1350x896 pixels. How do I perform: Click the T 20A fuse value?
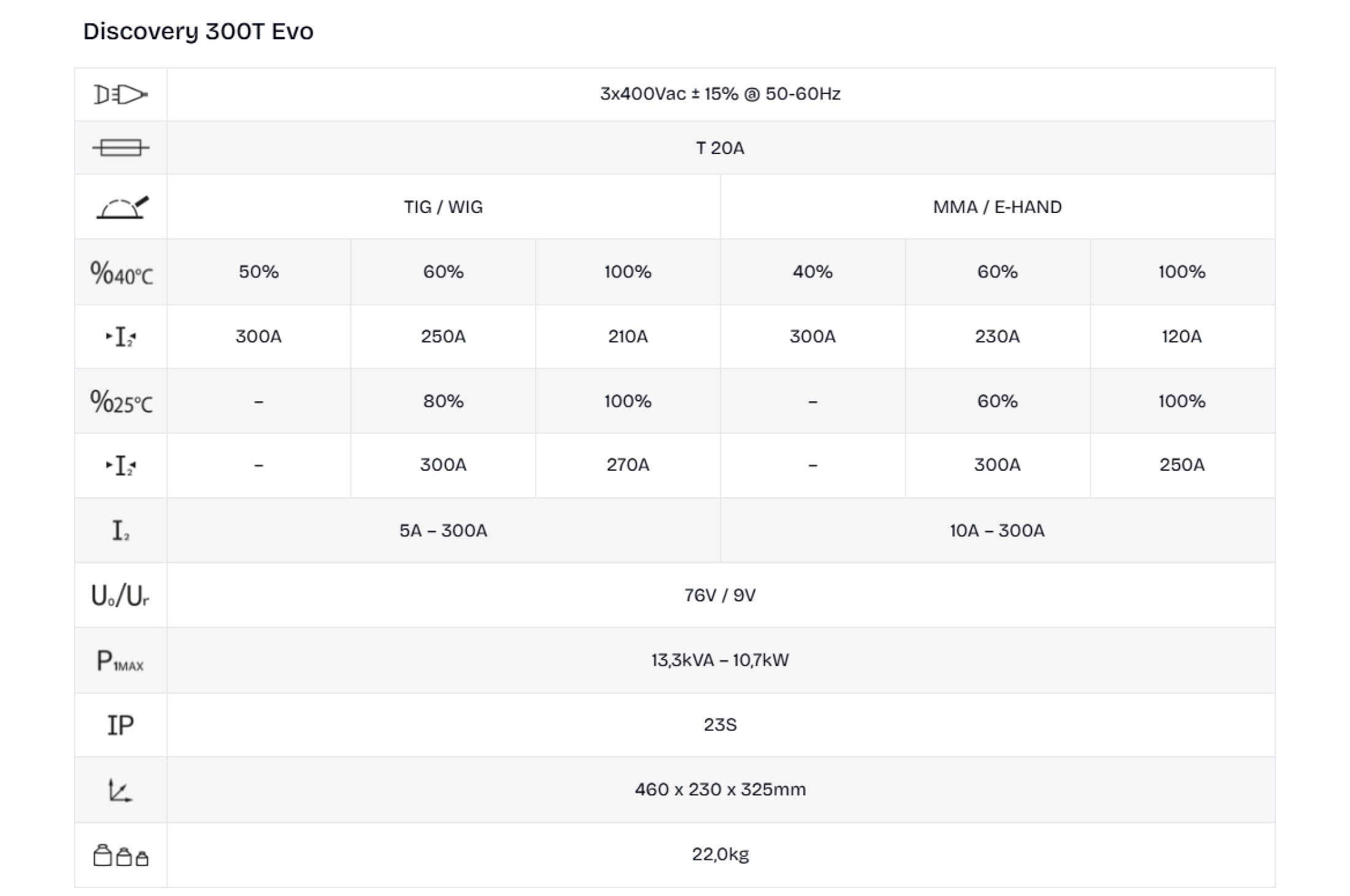(720, 148)
